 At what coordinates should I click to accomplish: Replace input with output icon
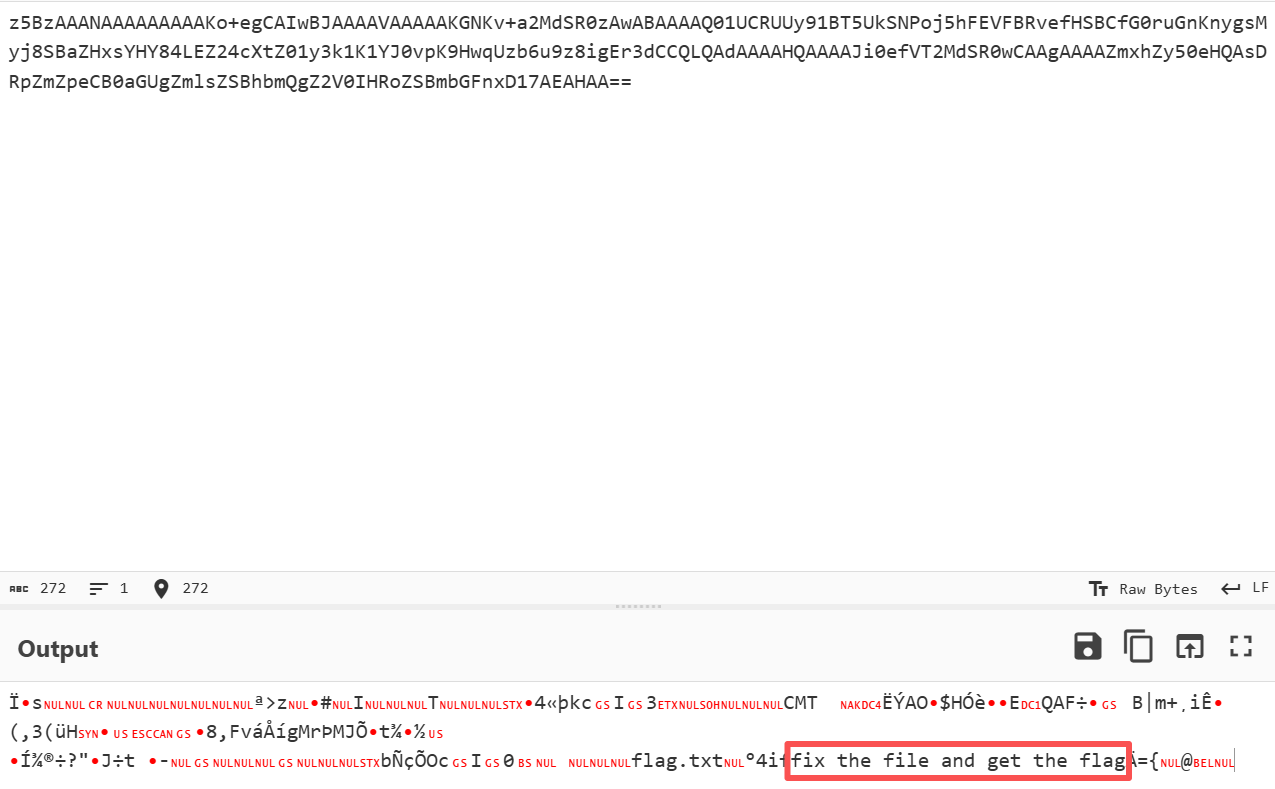tap(1189, 646)
